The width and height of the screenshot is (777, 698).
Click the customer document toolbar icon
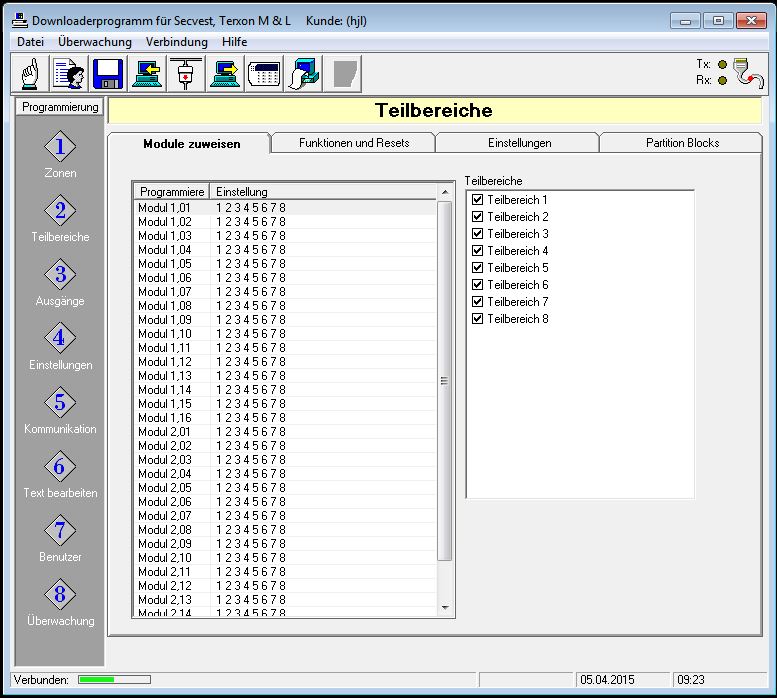point(68,75)
